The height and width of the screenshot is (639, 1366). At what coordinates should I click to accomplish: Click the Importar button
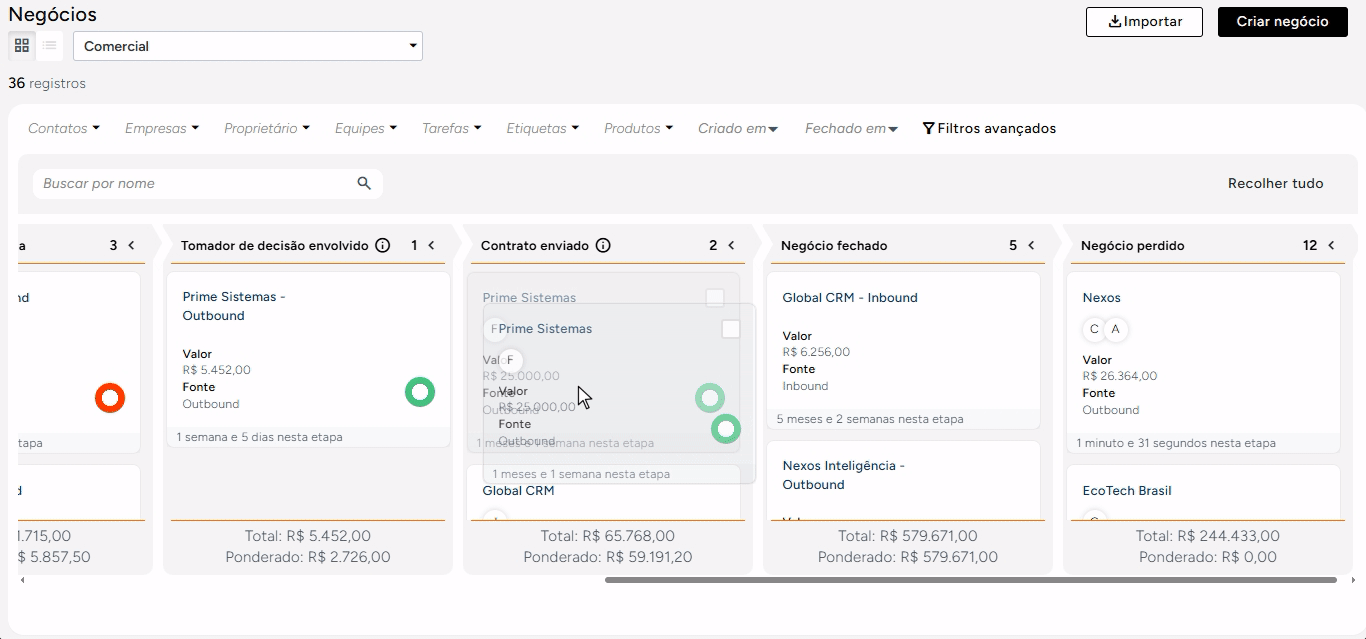1144,22
